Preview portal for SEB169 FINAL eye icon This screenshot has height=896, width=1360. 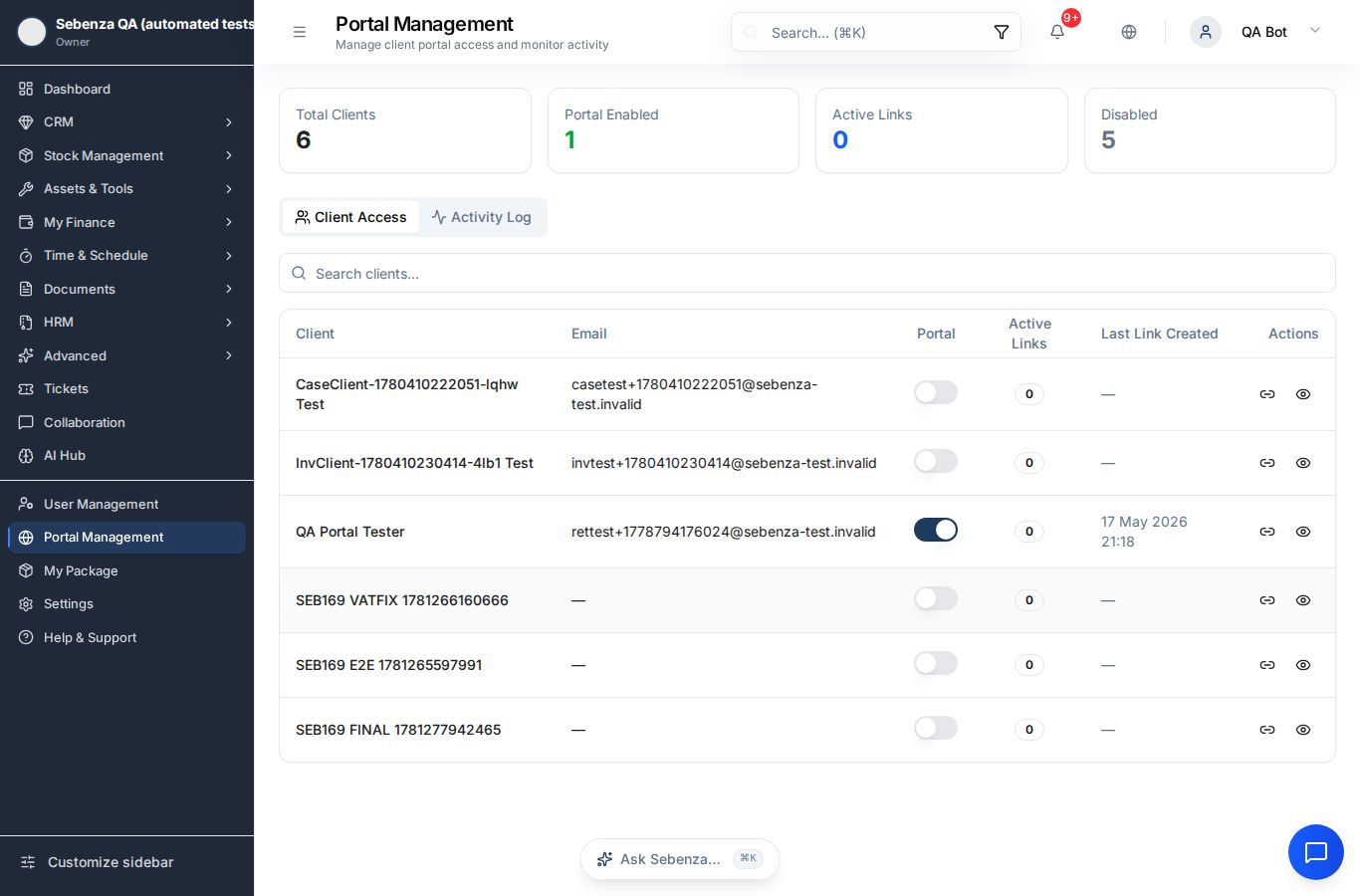pos(1303,730)
